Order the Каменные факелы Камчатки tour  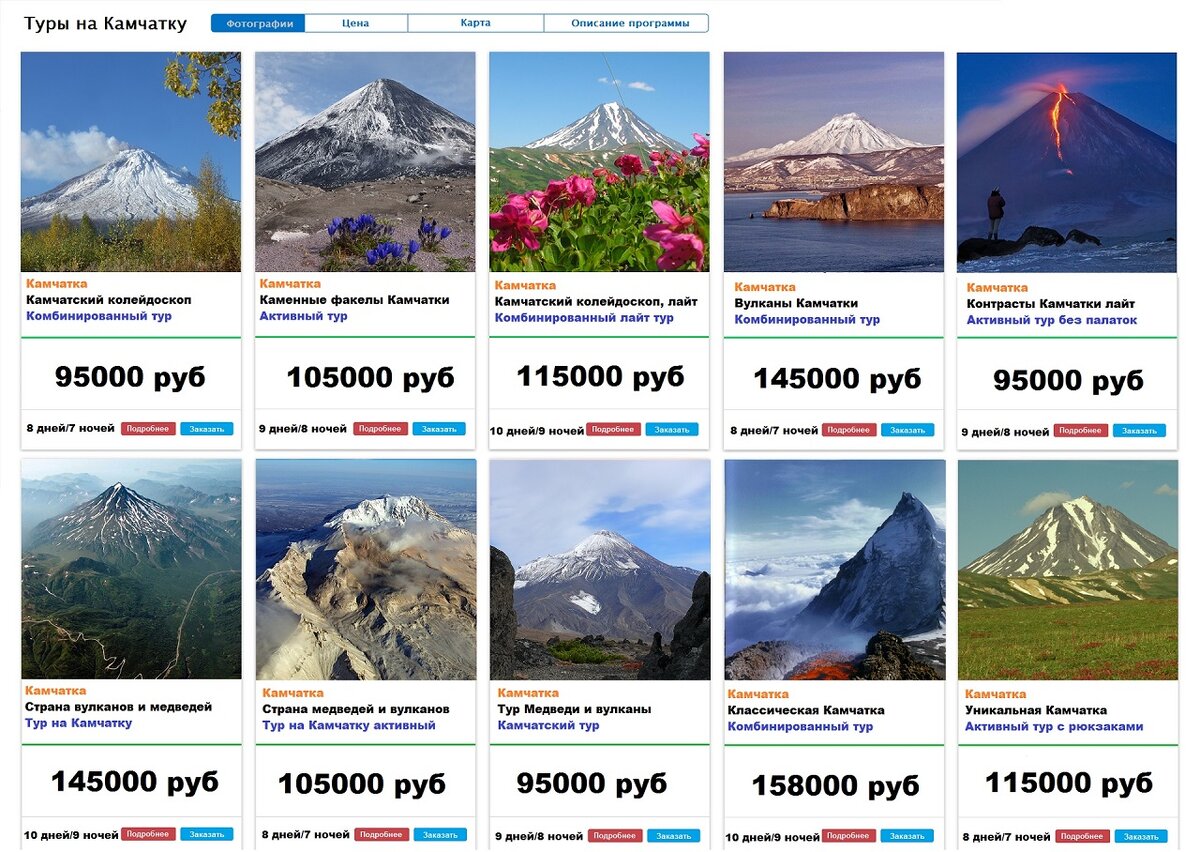point(439,429)
